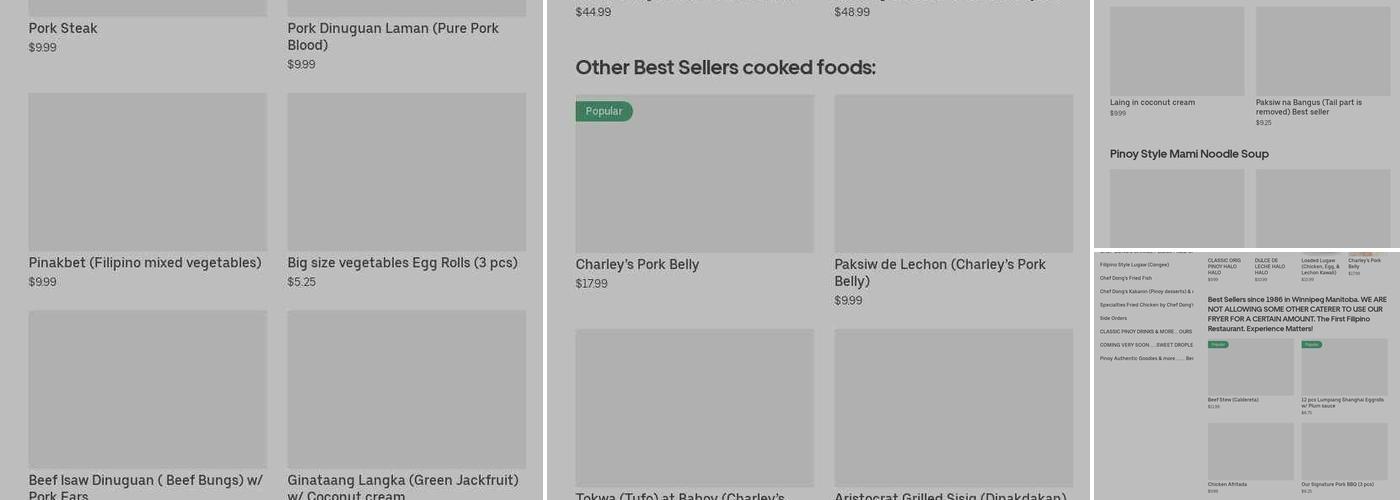The image size is (1400, 500).
Task: Jump to Classic Pinoy Drinks & More
Action: [x=1145, y=331]
